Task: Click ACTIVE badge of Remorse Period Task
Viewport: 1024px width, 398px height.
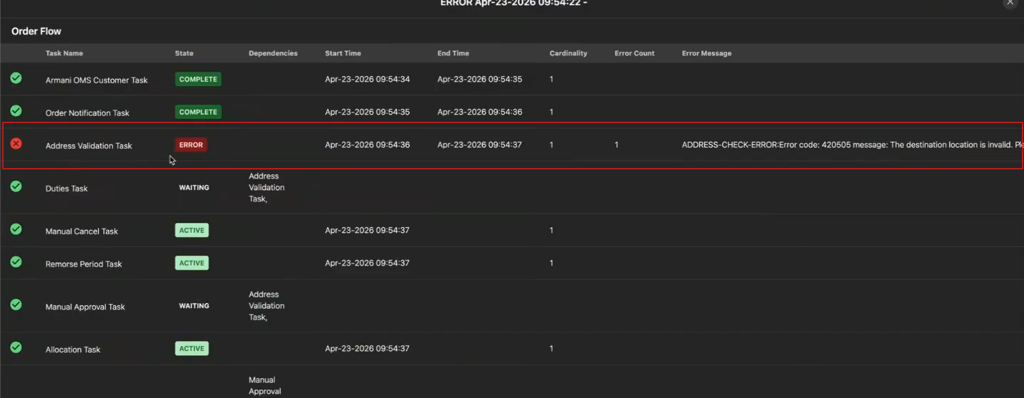Action: click(191, 263)
